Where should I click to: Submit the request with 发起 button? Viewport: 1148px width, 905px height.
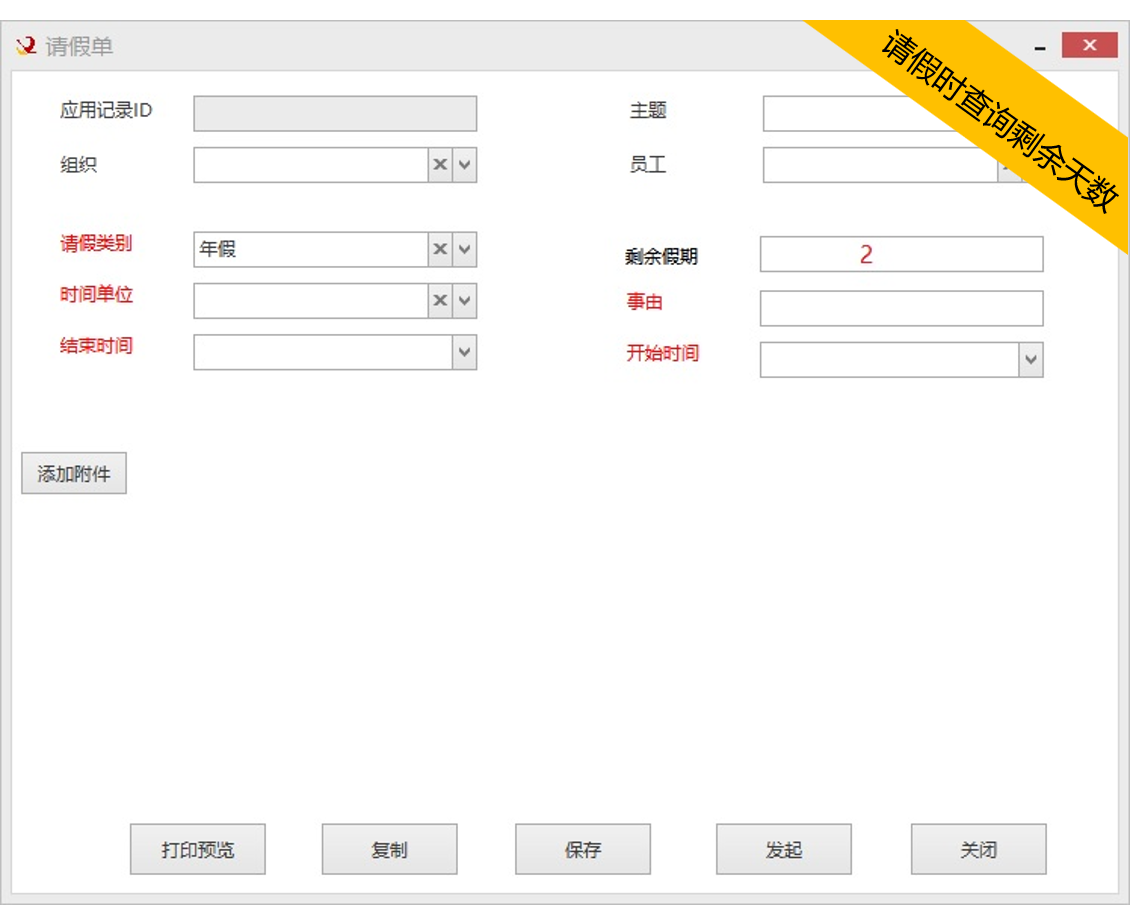click(783, 850)
